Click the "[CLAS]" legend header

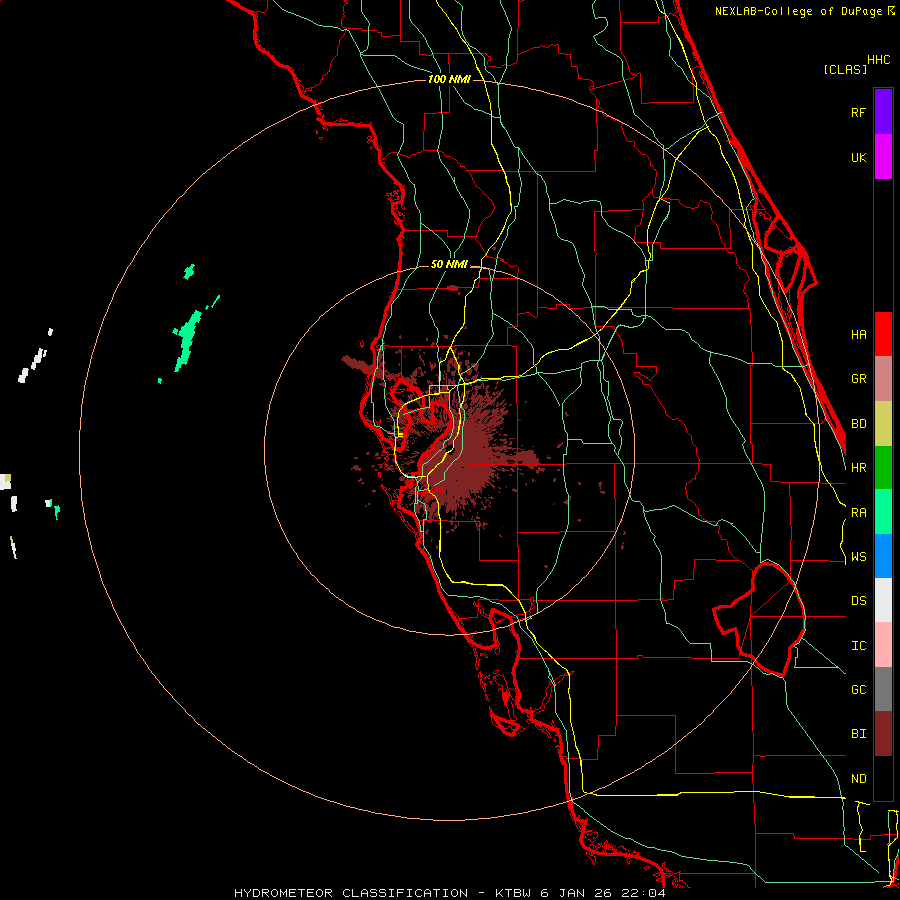click(845, 69)
